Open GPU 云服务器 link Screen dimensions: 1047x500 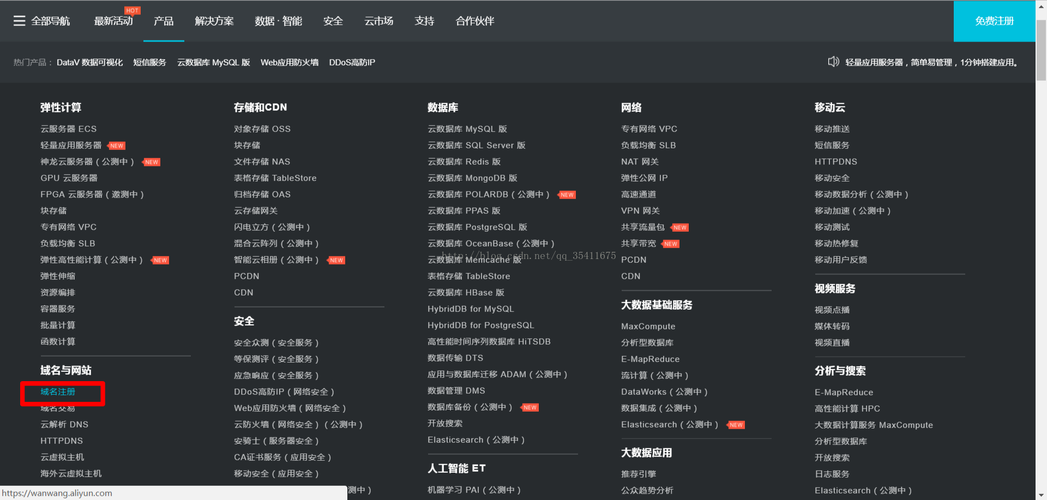69,178
